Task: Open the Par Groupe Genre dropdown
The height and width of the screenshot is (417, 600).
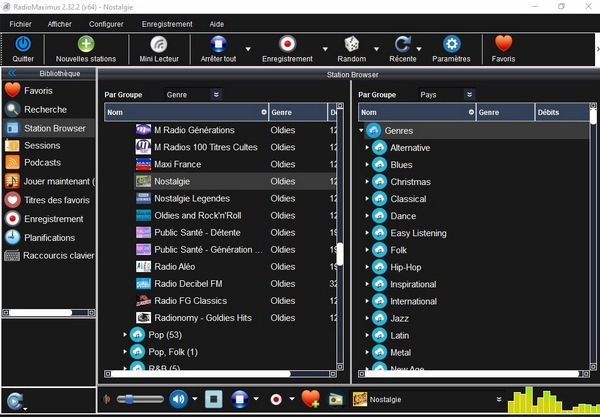Action: 194,95
